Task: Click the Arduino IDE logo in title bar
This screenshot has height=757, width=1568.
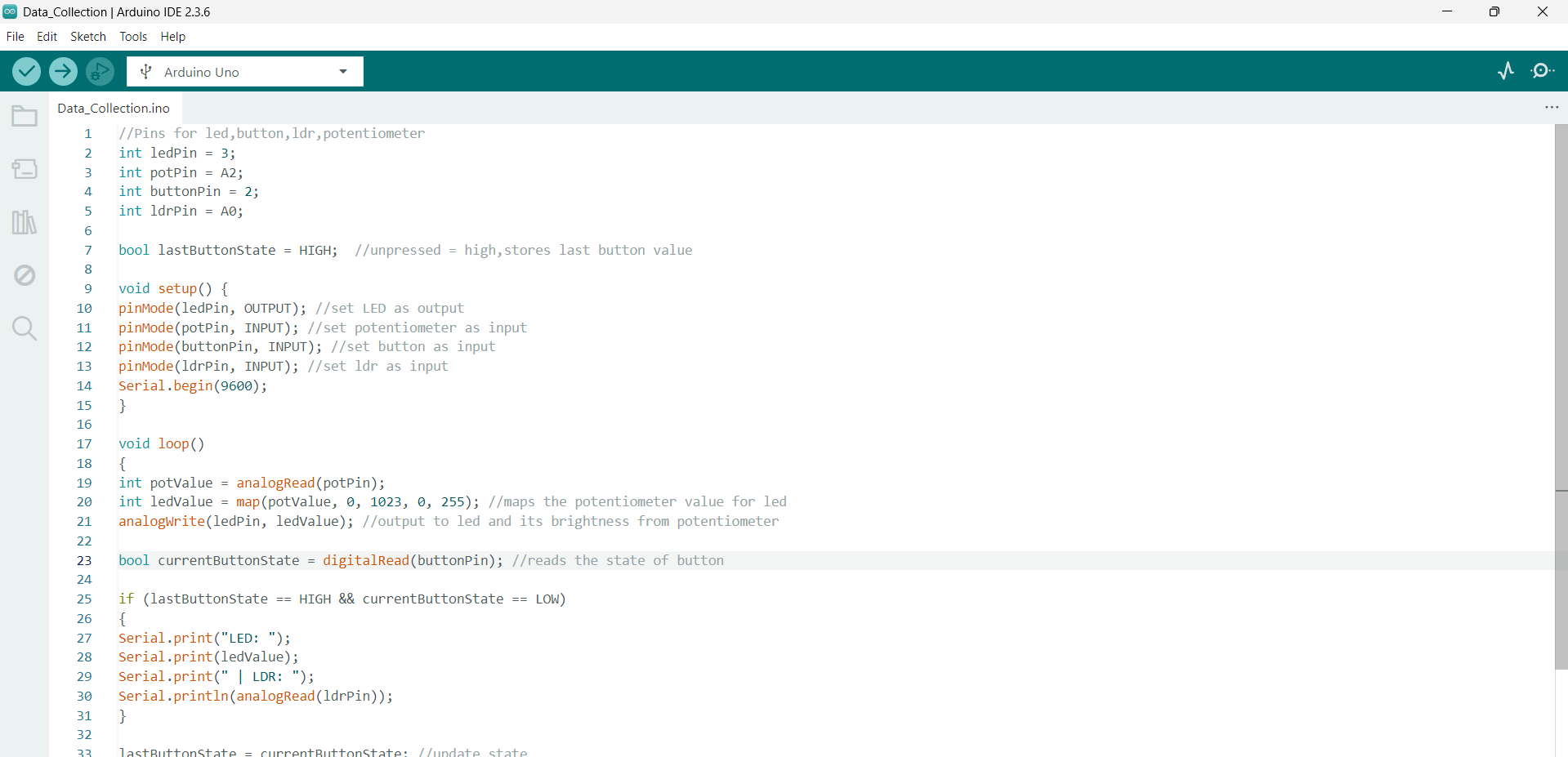Action: 10,11
